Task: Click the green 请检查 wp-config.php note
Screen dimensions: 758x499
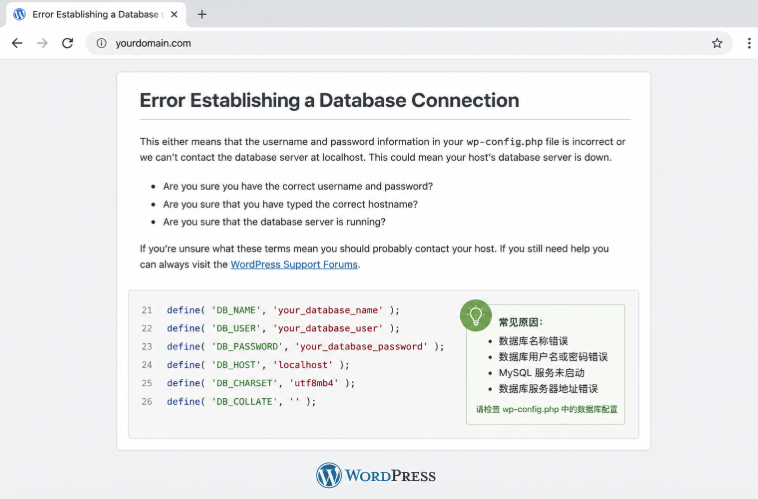Action: click(547, 410)
